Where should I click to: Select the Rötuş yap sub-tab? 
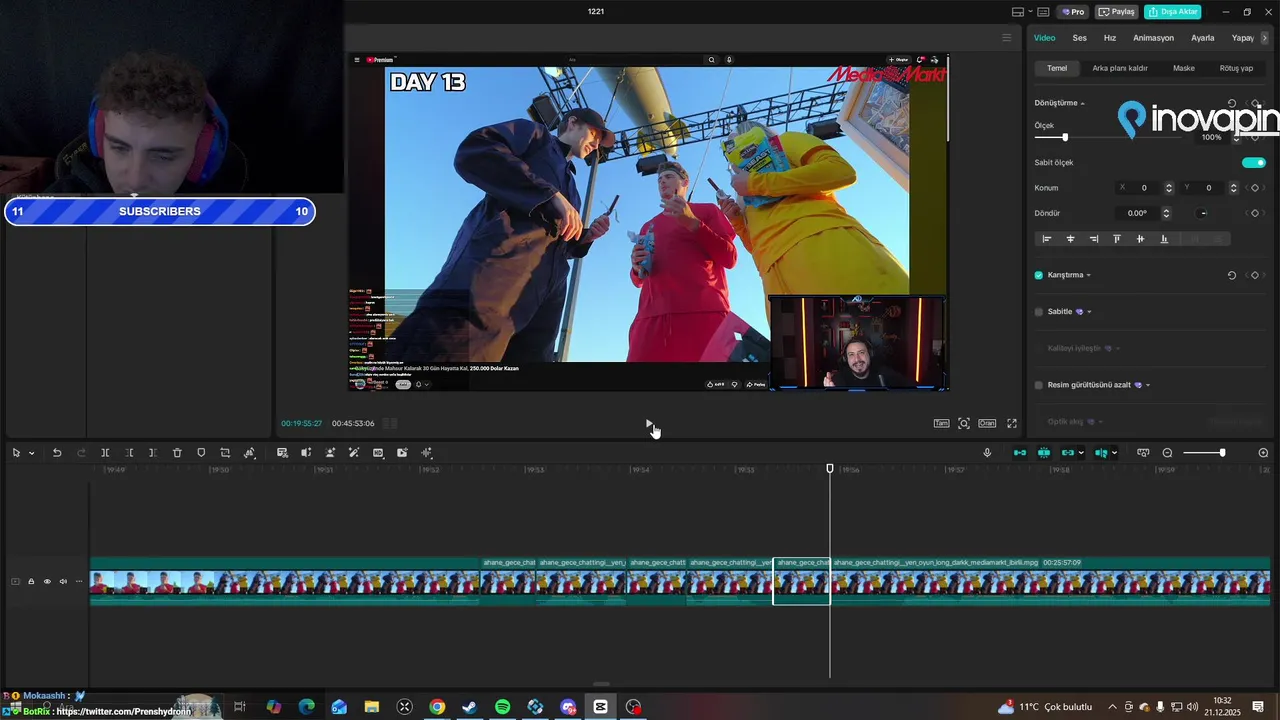(x=1237, y=68)
